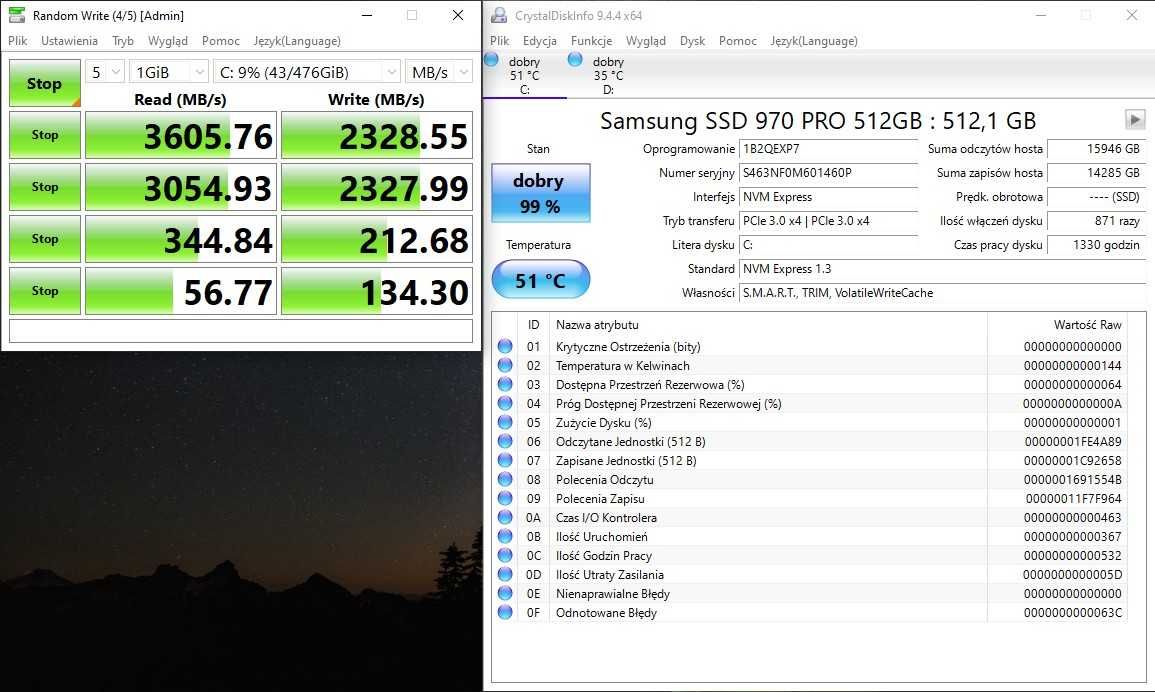This screenshot has width=1155, height=692.
Task: Click the 212.68 write result bar
Action: point(376,240)
